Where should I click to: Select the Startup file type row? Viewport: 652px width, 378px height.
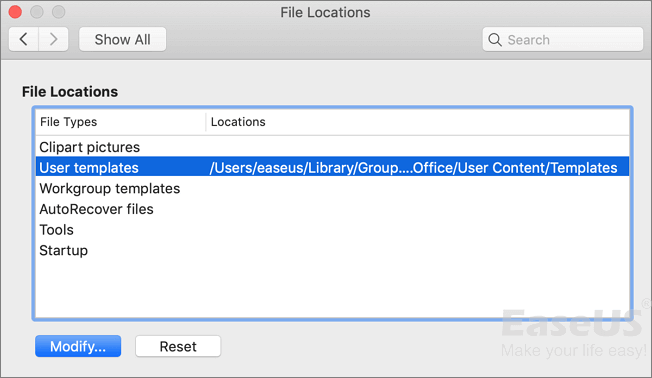tap(332, 251)
